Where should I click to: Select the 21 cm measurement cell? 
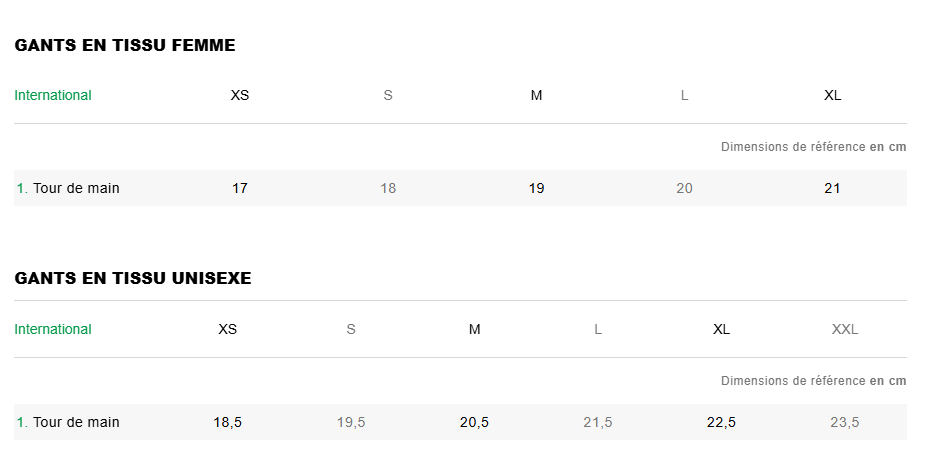coord(832,188)
